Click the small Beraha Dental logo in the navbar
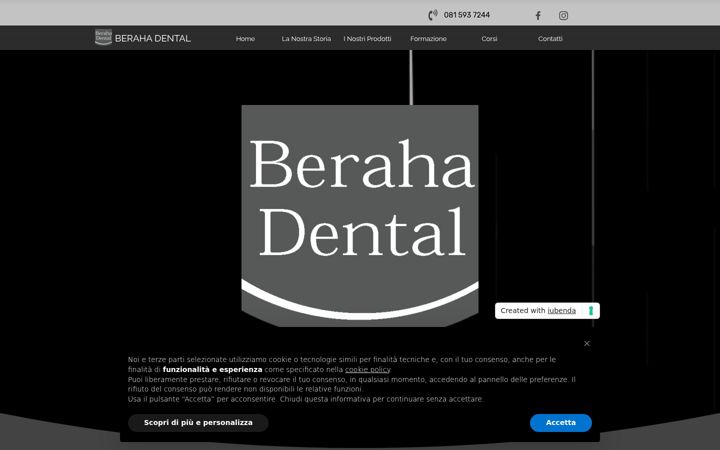720x450 pixels. pos(103,37)
